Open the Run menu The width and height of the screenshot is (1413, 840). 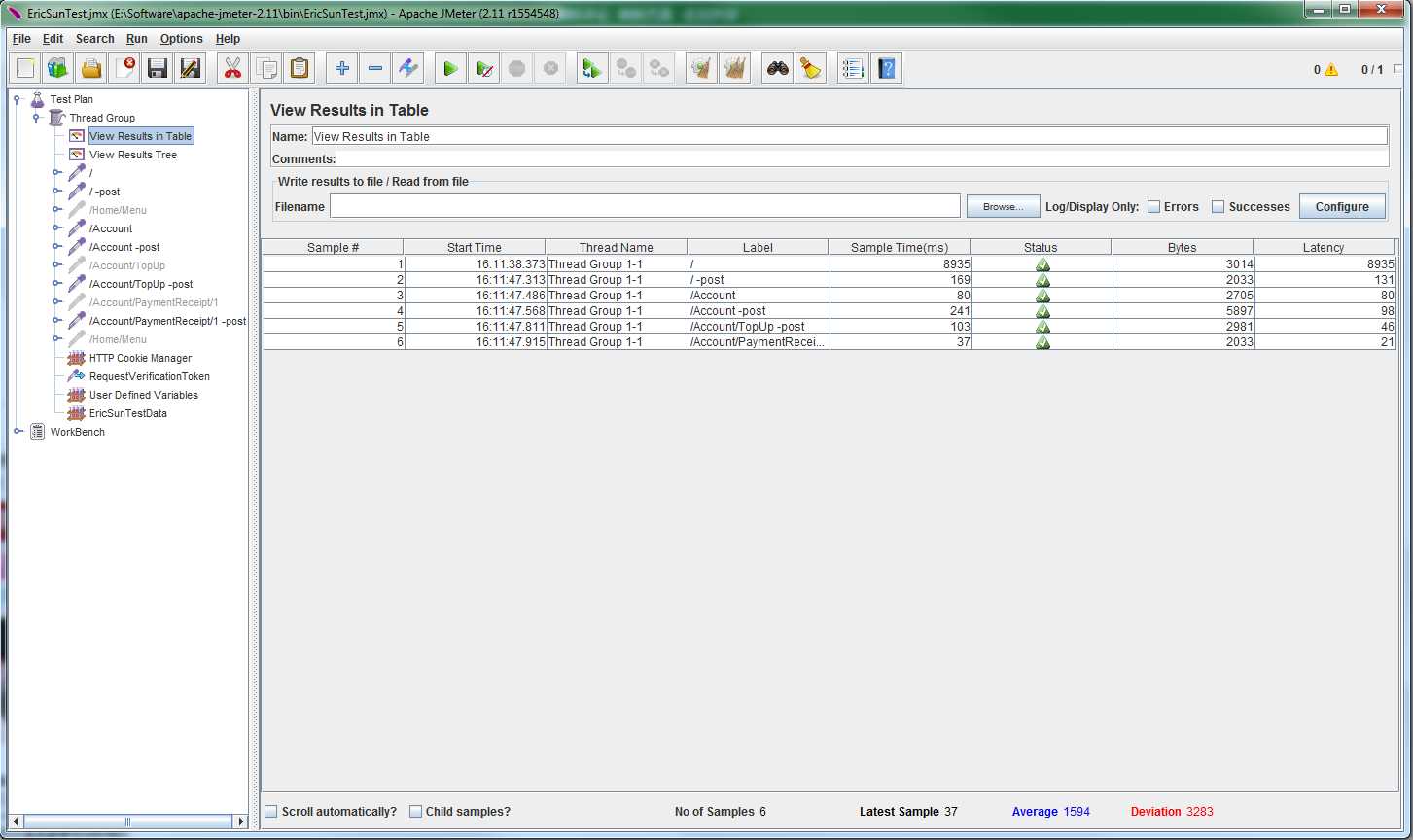pyautogui.click(x=137, y=39)
